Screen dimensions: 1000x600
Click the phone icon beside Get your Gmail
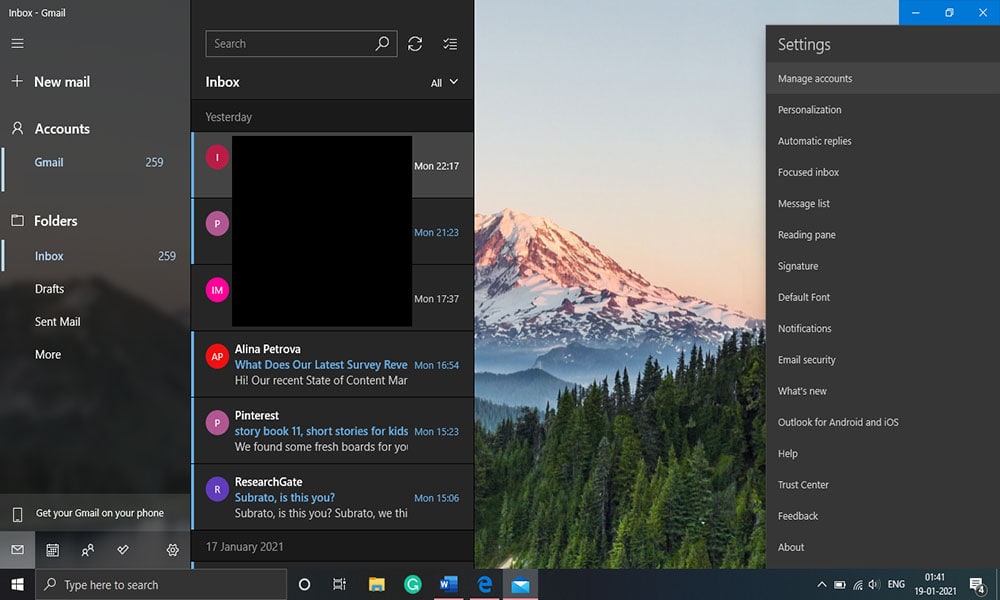pos(18,514)
